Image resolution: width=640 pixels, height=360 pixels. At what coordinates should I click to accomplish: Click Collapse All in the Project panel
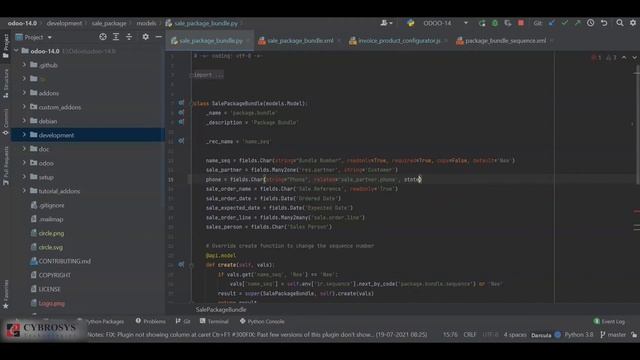pos(129,37)
